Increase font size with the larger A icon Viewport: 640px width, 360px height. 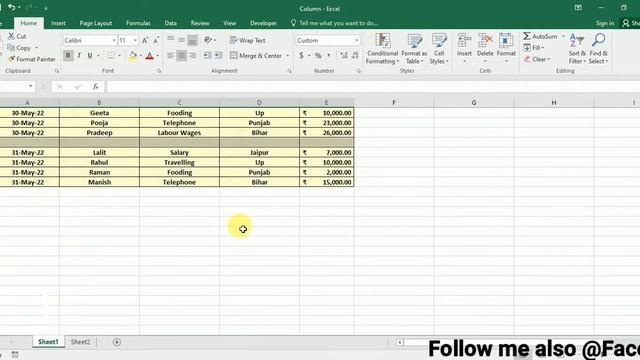(145, 40)
